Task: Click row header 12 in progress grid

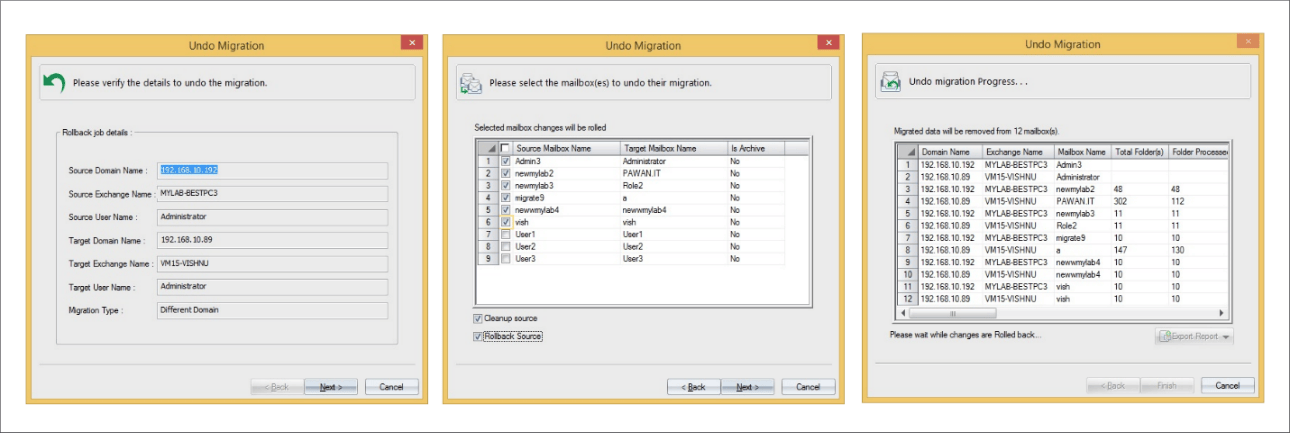Action: coord(906,298)
